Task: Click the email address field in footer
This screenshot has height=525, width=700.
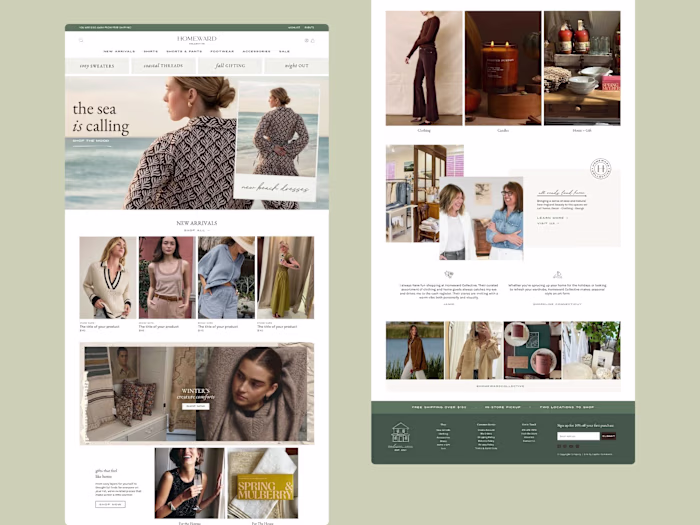Action: [578, 436]
